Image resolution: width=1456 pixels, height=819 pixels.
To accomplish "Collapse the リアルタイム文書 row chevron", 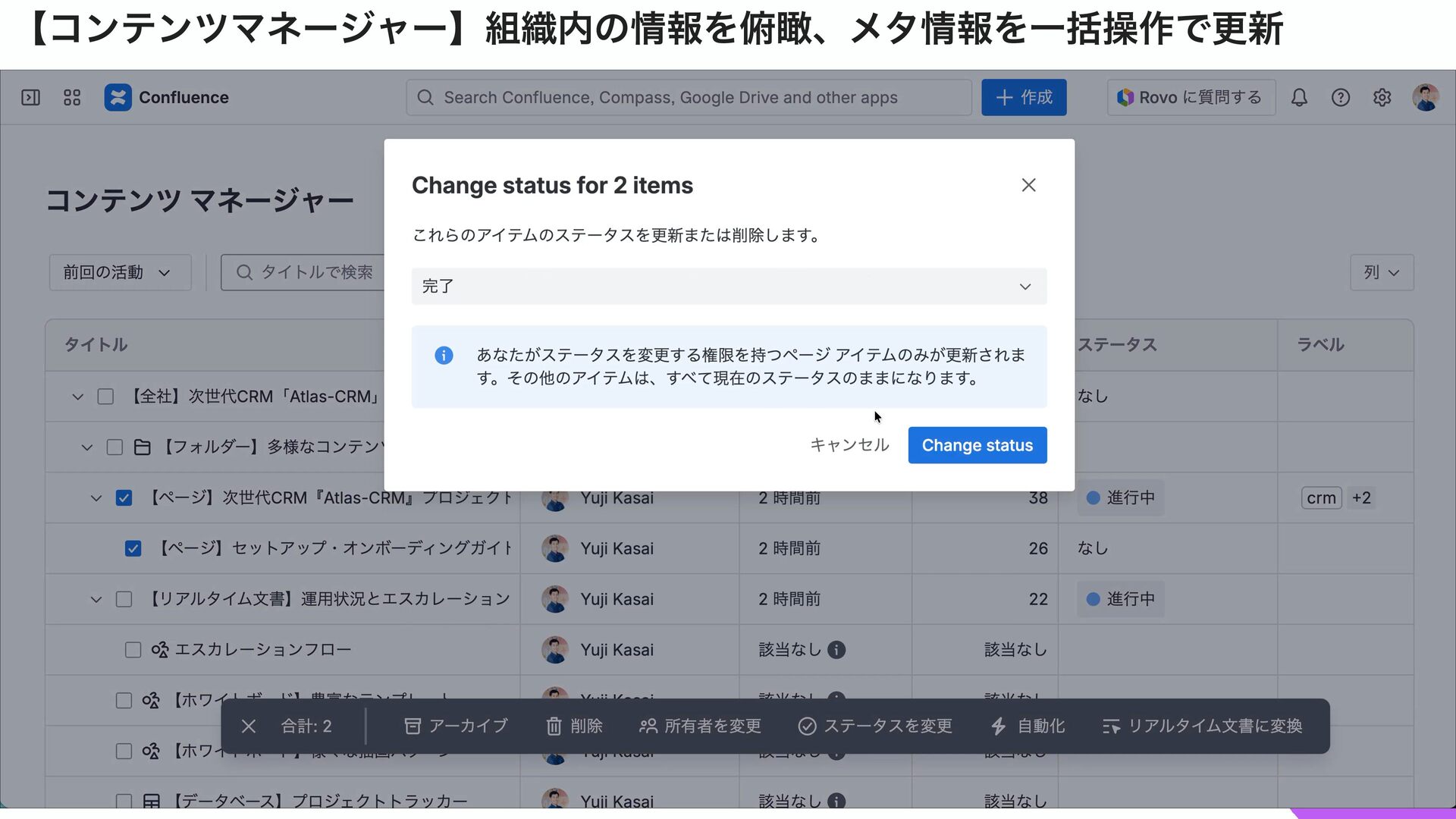I will tap(96, 599).
